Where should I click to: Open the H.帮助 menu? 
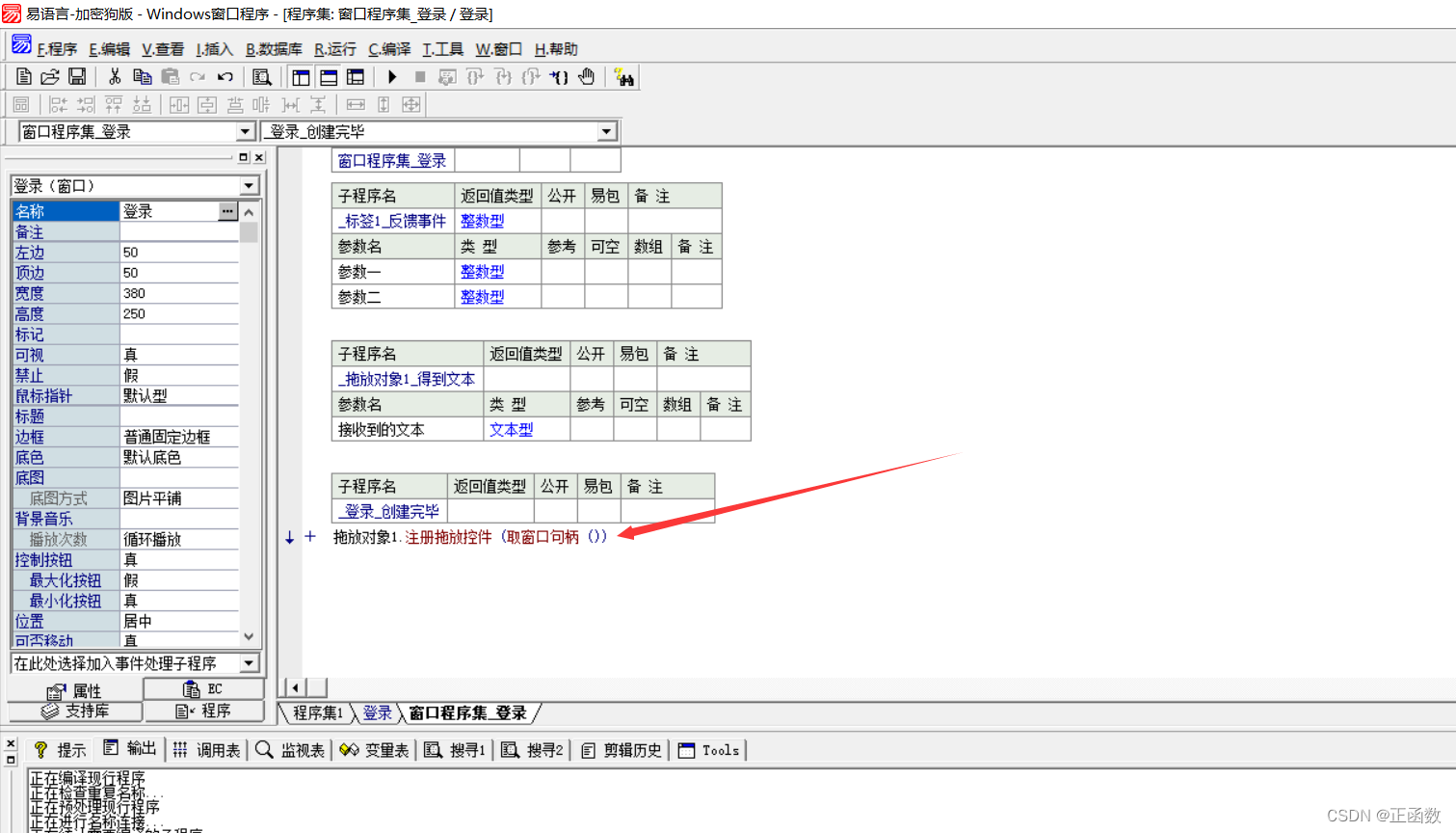click(556, 49)
